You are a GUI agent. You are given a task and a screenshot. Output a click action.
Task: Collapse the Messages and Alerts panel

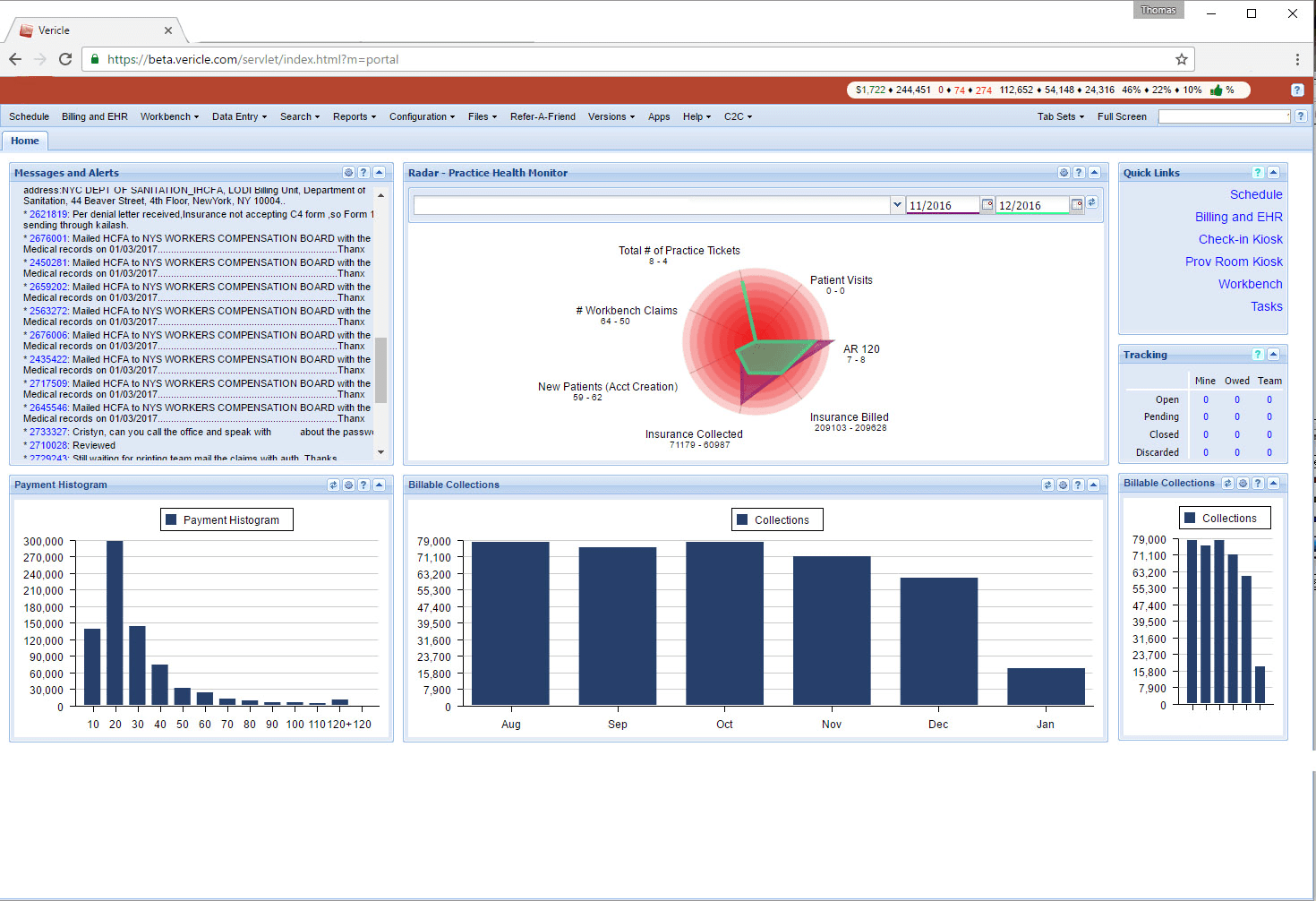(379, 172)
